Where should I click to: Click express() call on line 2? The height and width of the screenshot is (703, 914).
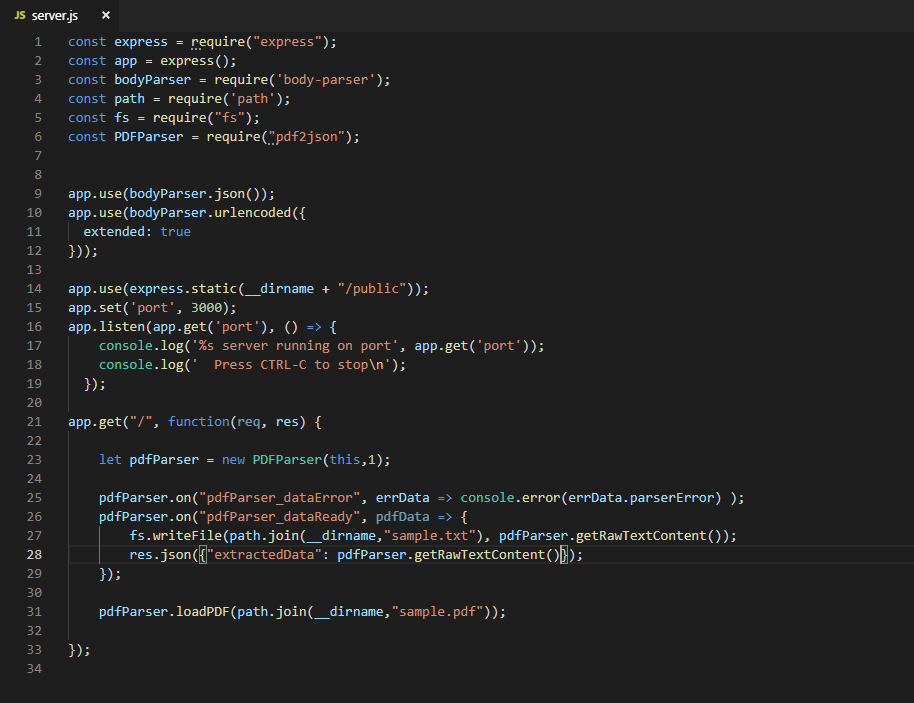195,61
